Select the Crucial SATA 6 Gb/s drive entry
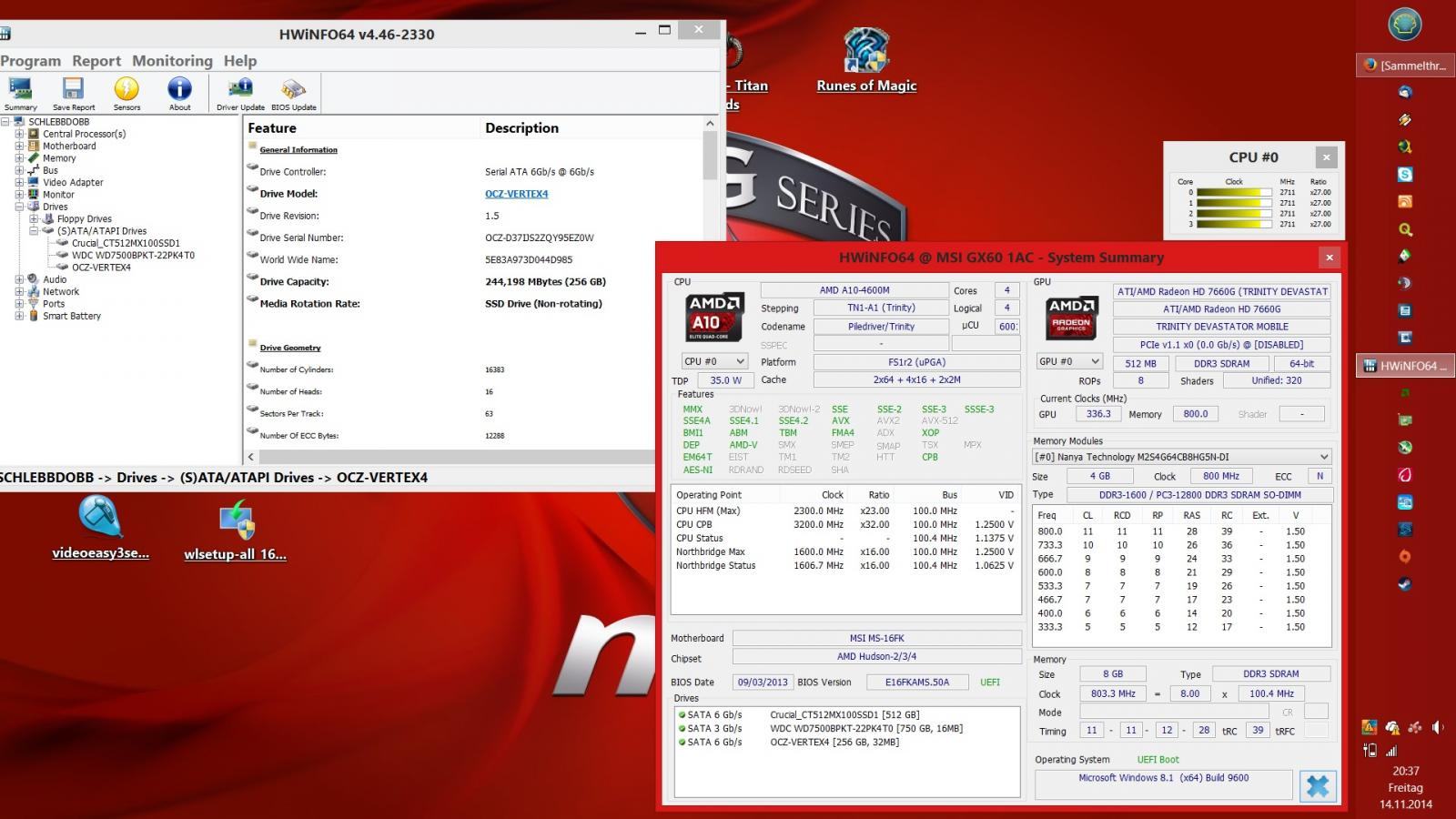The height and width of the screenshot is (819, 1456). pos(847,715)
